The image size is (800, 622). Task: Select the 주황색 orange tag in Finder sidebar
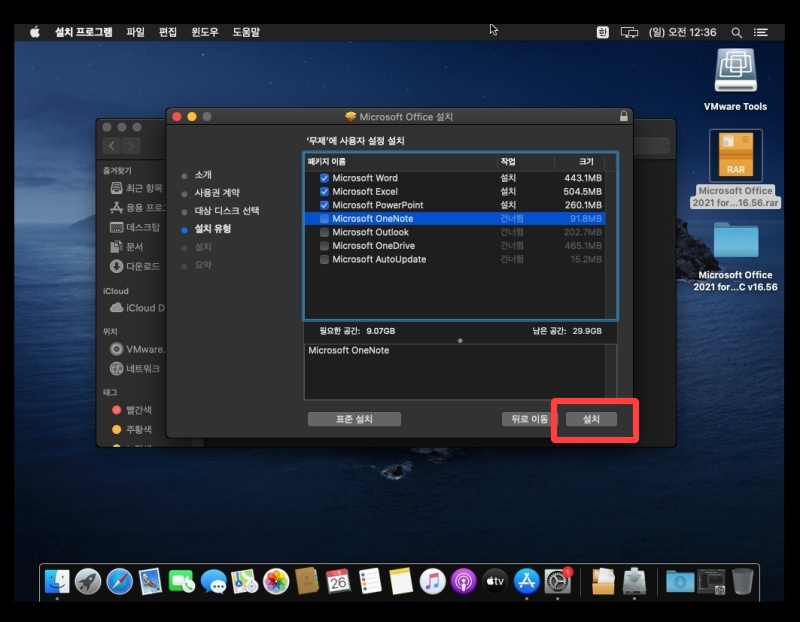pos(132,429)
